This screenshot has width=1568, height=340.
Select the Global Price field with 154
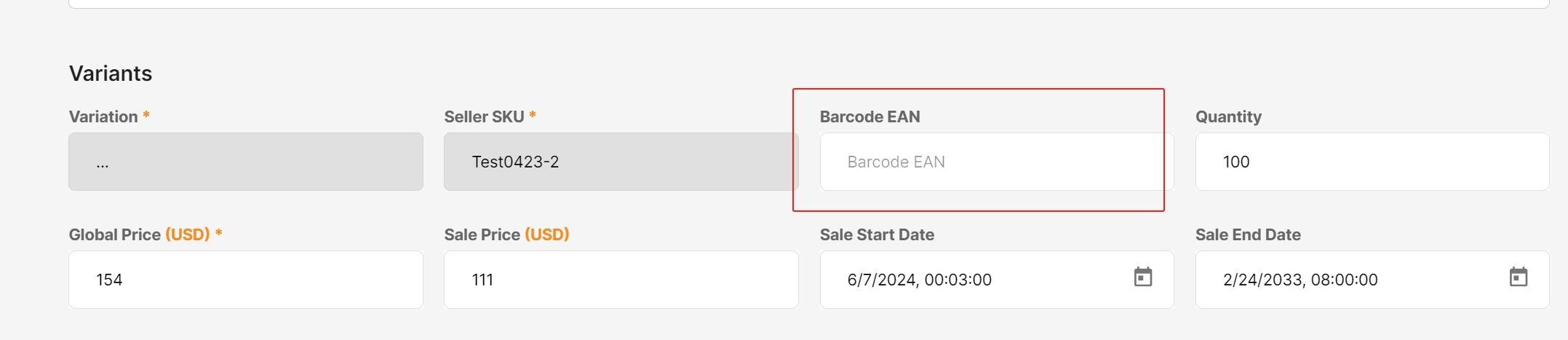pos(246,280)
